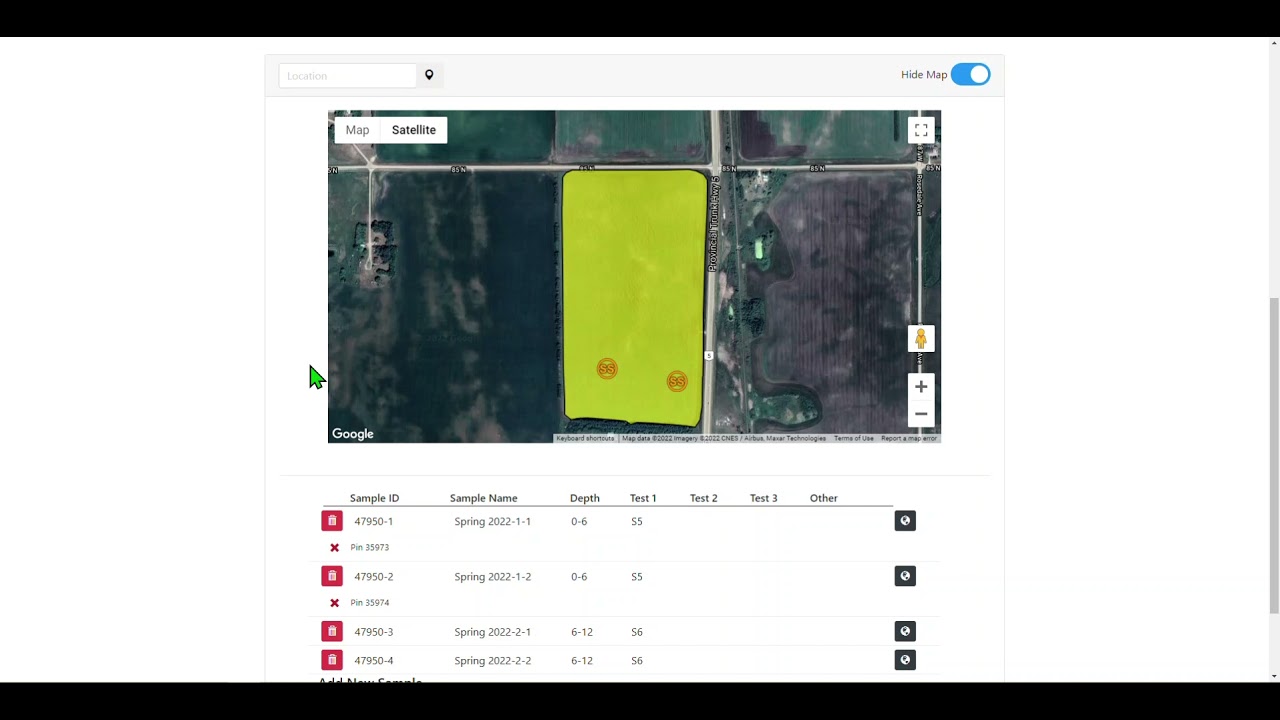This screenshot has height=720, width=1280.
Task: Open the map Terms of Use link
Action: 854,438
